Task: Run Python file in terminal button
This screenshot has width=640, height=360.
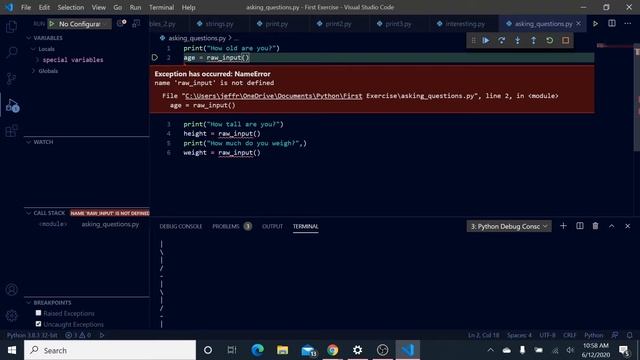Action: 596,24
